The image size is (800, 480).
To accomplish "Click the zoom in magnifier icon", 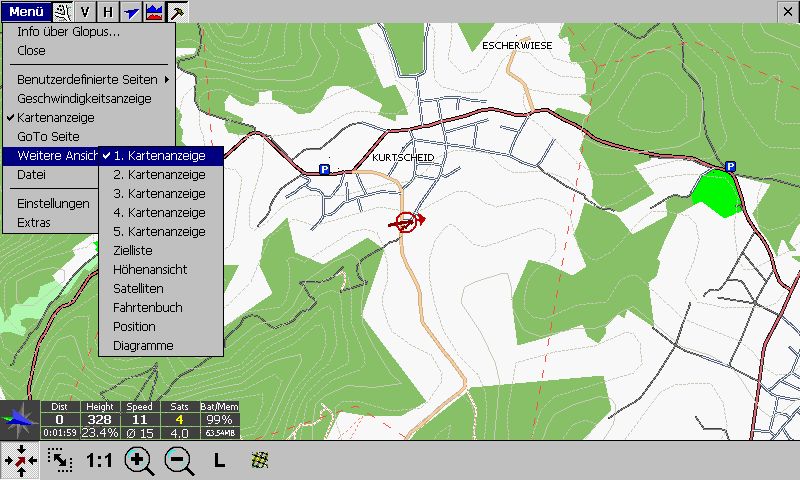I will [x=139, y=461].
